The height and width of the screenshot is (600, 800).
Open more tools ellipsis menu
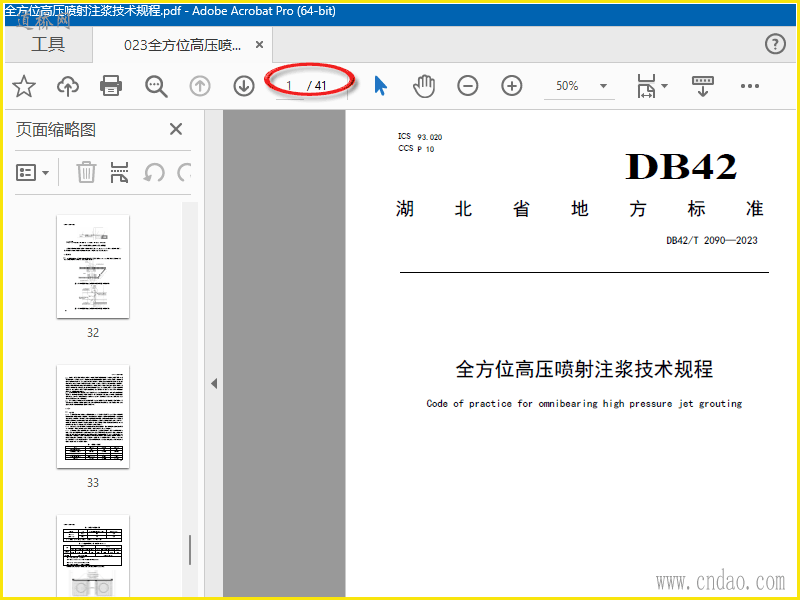[x=749, y=86]
